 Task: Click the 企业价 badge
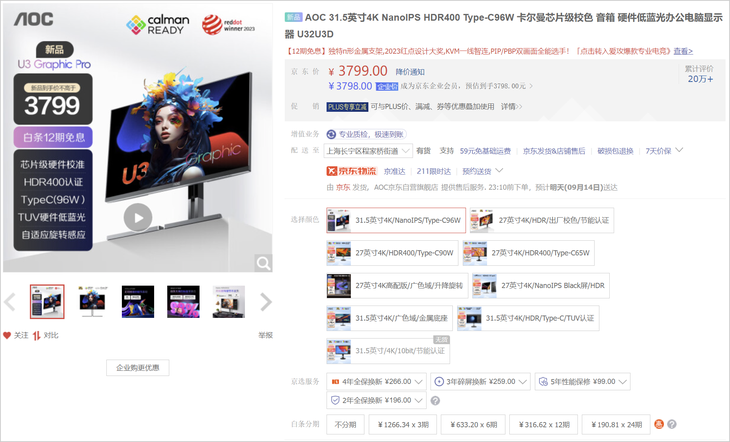[x=387, y=87]
